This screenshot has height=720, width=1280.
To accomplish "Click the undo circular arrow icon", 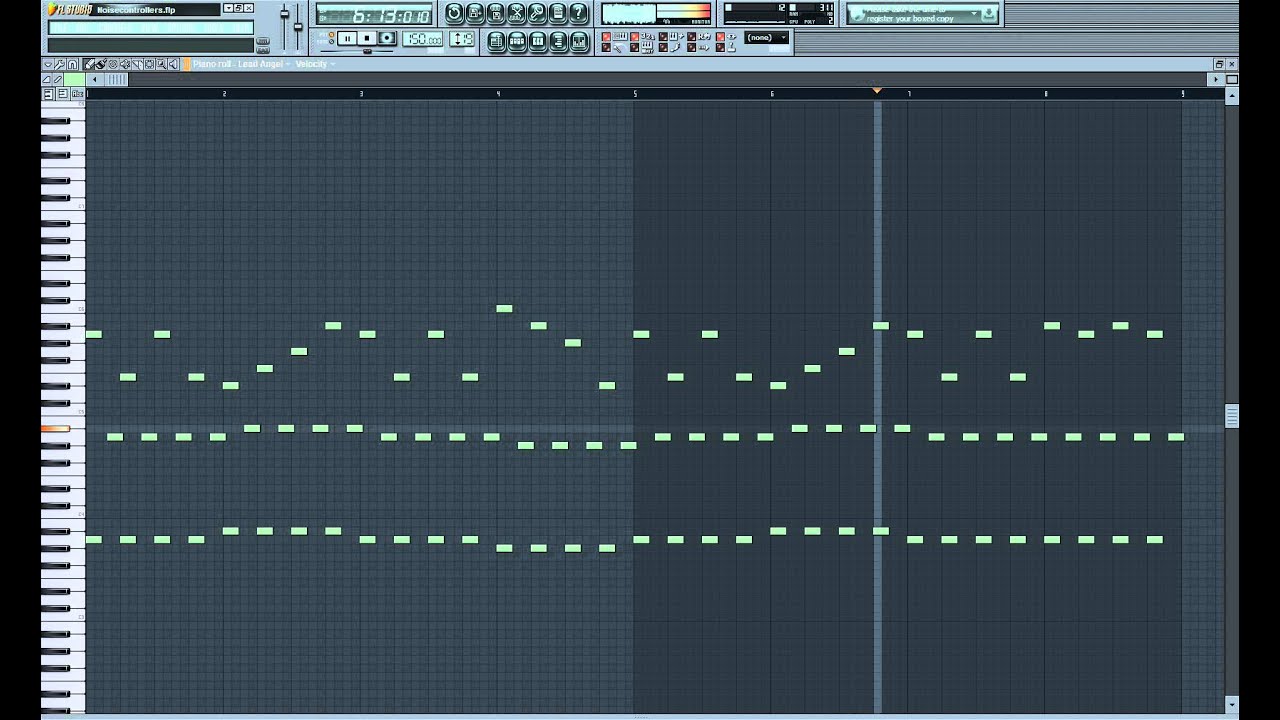I will [x=454, y=13].
